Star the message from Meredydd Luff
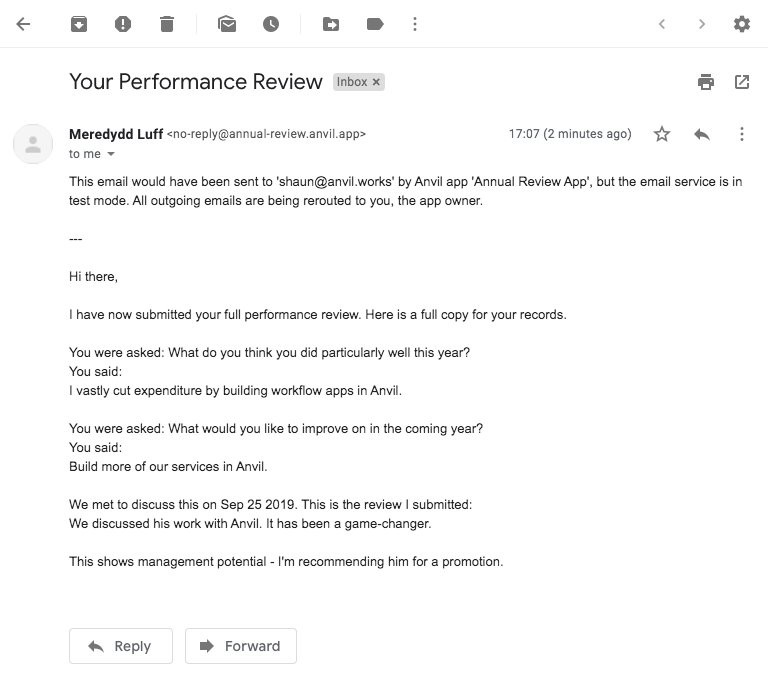Viewport: 772px width, 686px height. (x=662, y=134)
